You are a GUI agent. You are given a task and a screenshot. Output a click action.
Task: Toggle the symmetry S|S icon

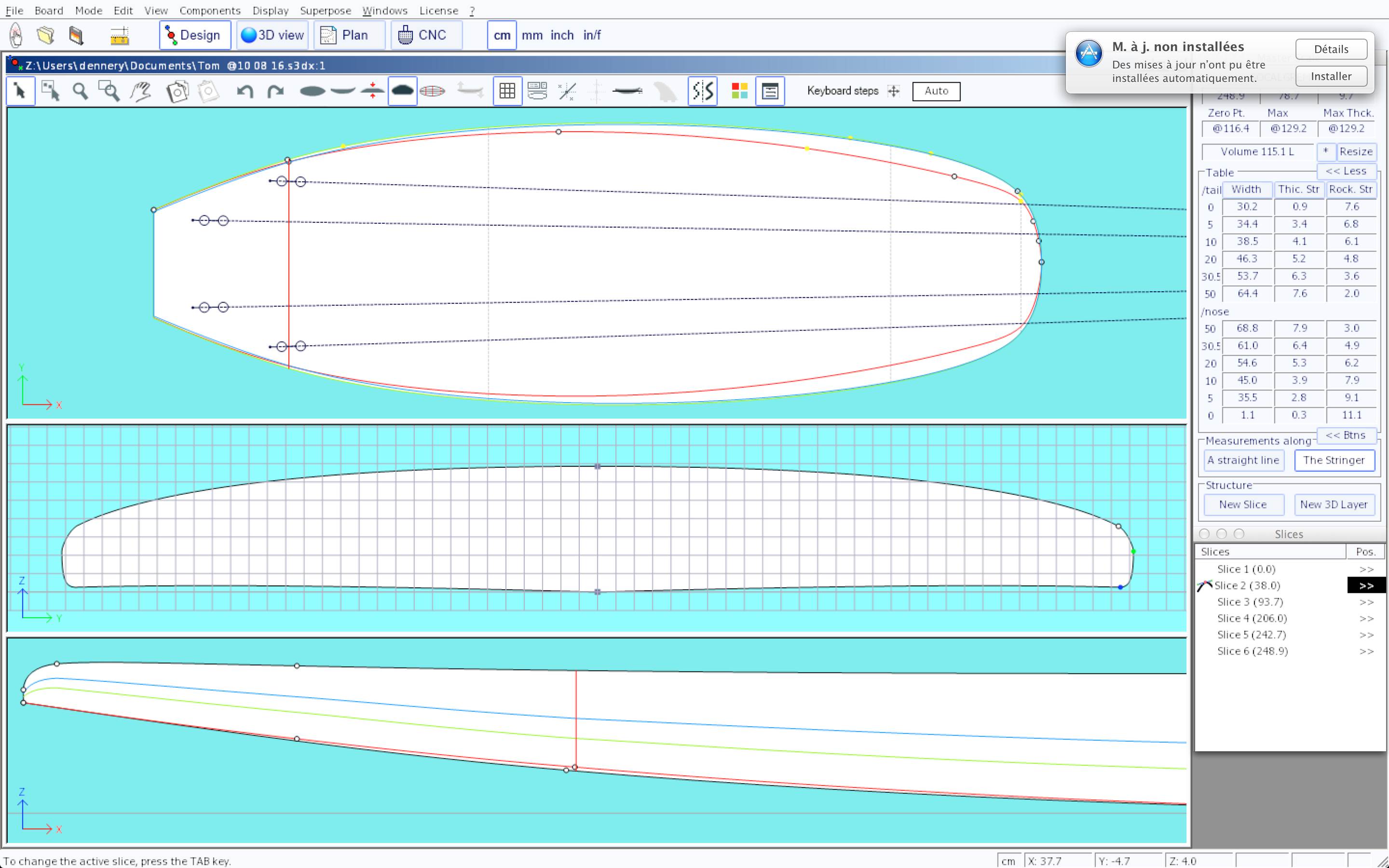coord(702,91)
